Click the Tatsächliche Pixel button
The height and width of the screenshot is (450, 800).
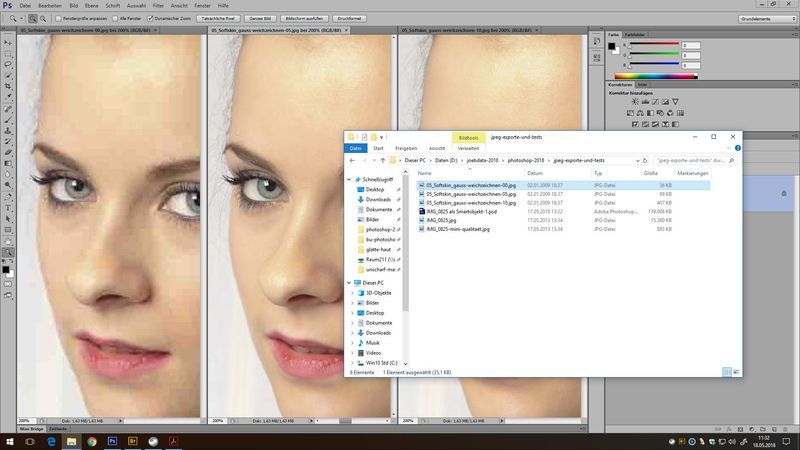(212, 18)
